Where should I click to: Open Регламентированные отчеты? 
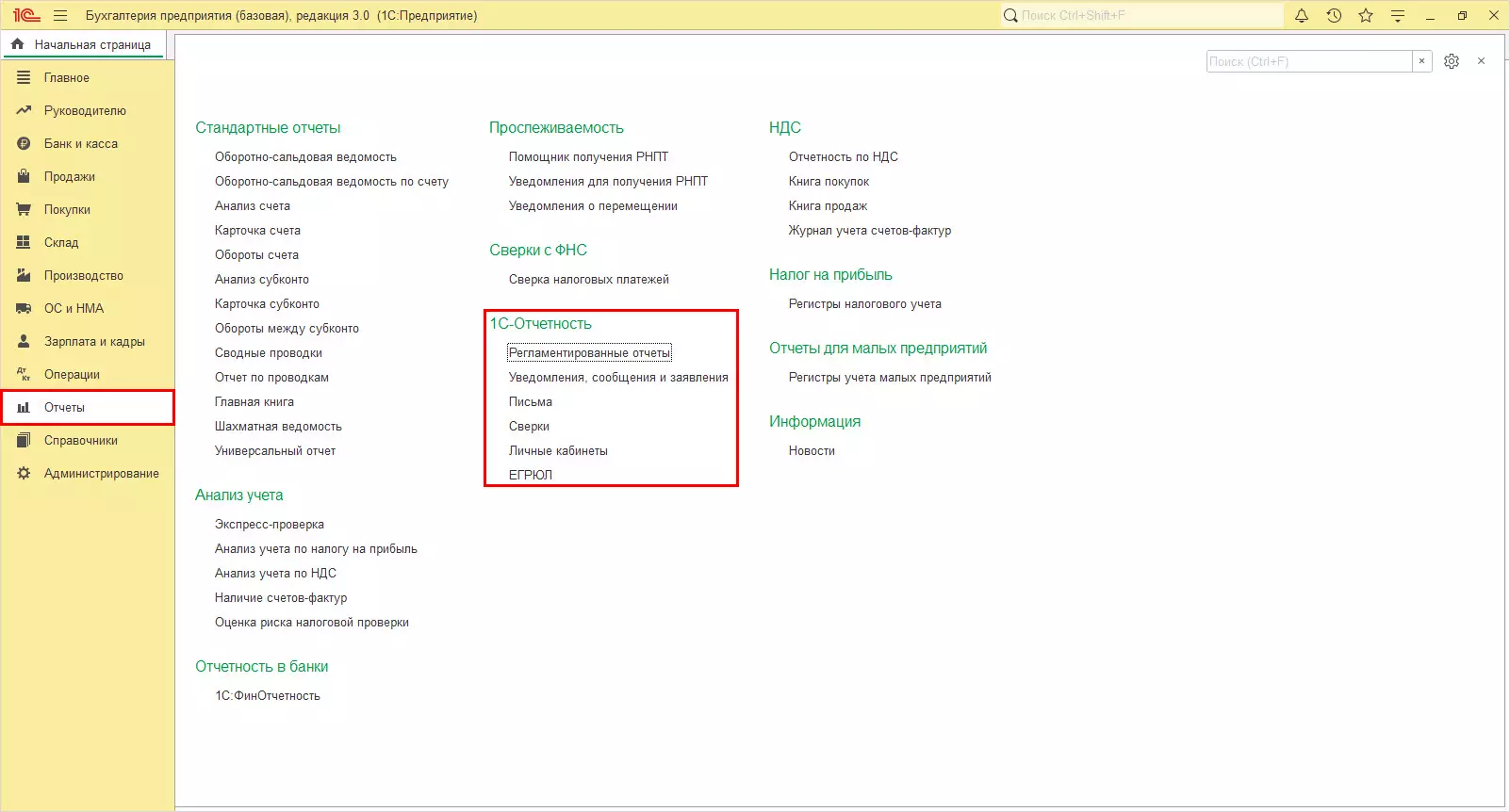[589, 352]
